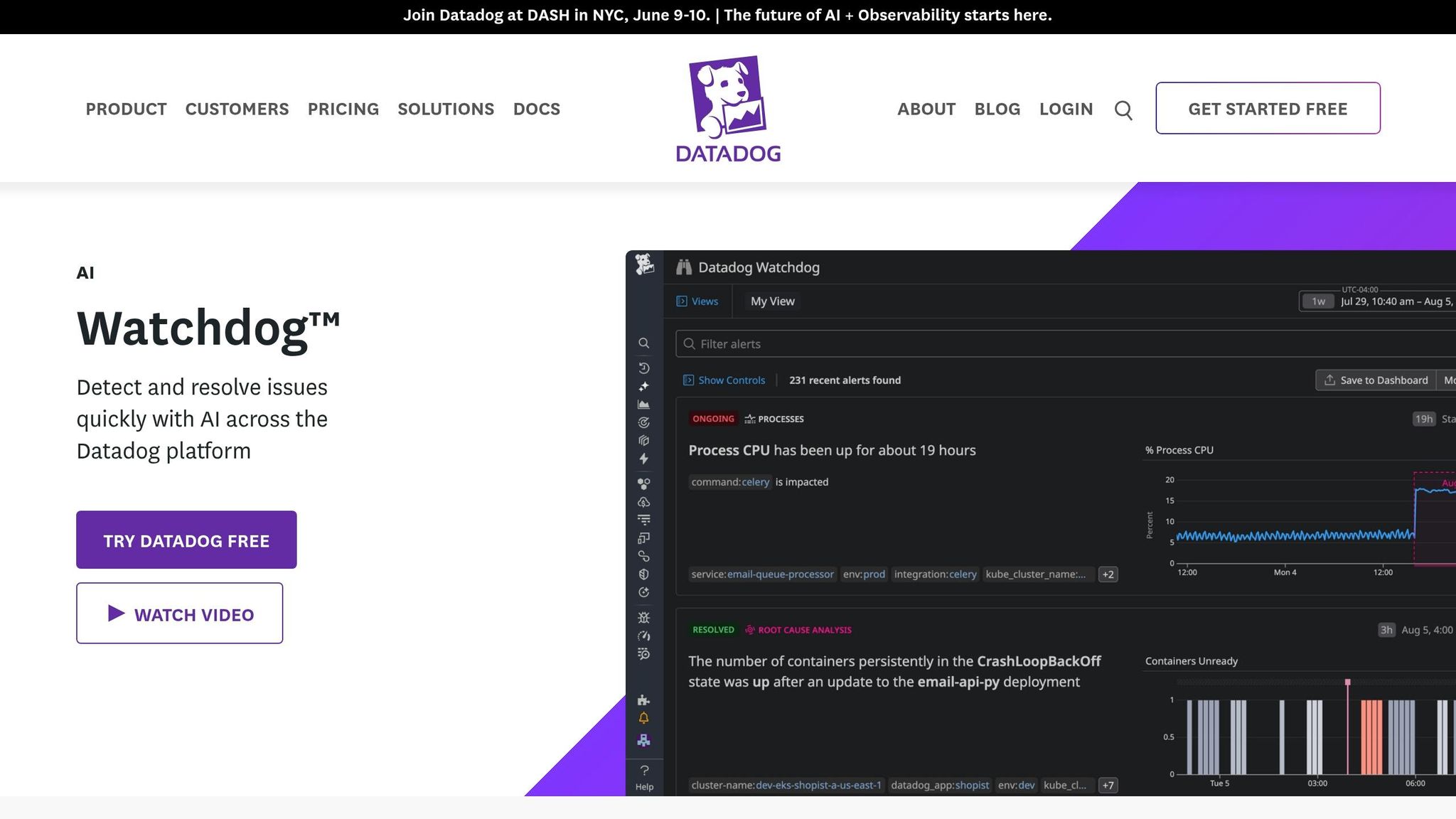Open the hexagon infrastructure sidebar icon
This screenshot has width=1456, height=819.
point(643,484)
